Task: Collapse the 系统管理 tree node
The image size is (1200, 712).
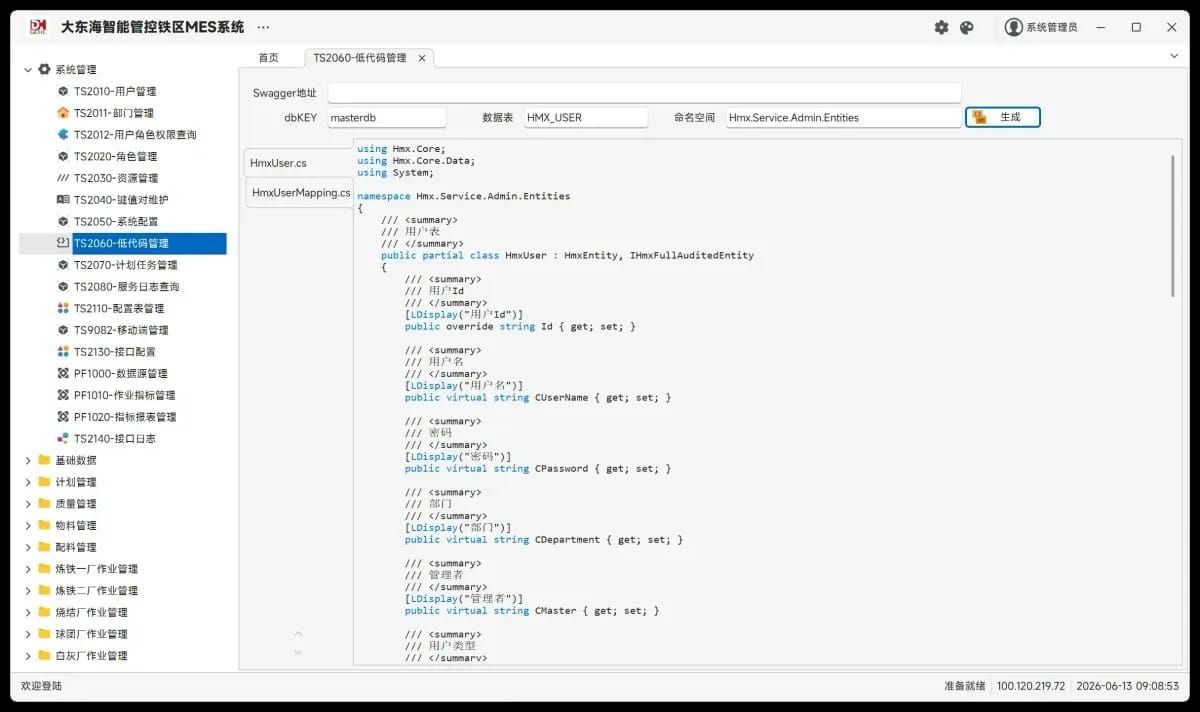Action: [x=27, y=70]
